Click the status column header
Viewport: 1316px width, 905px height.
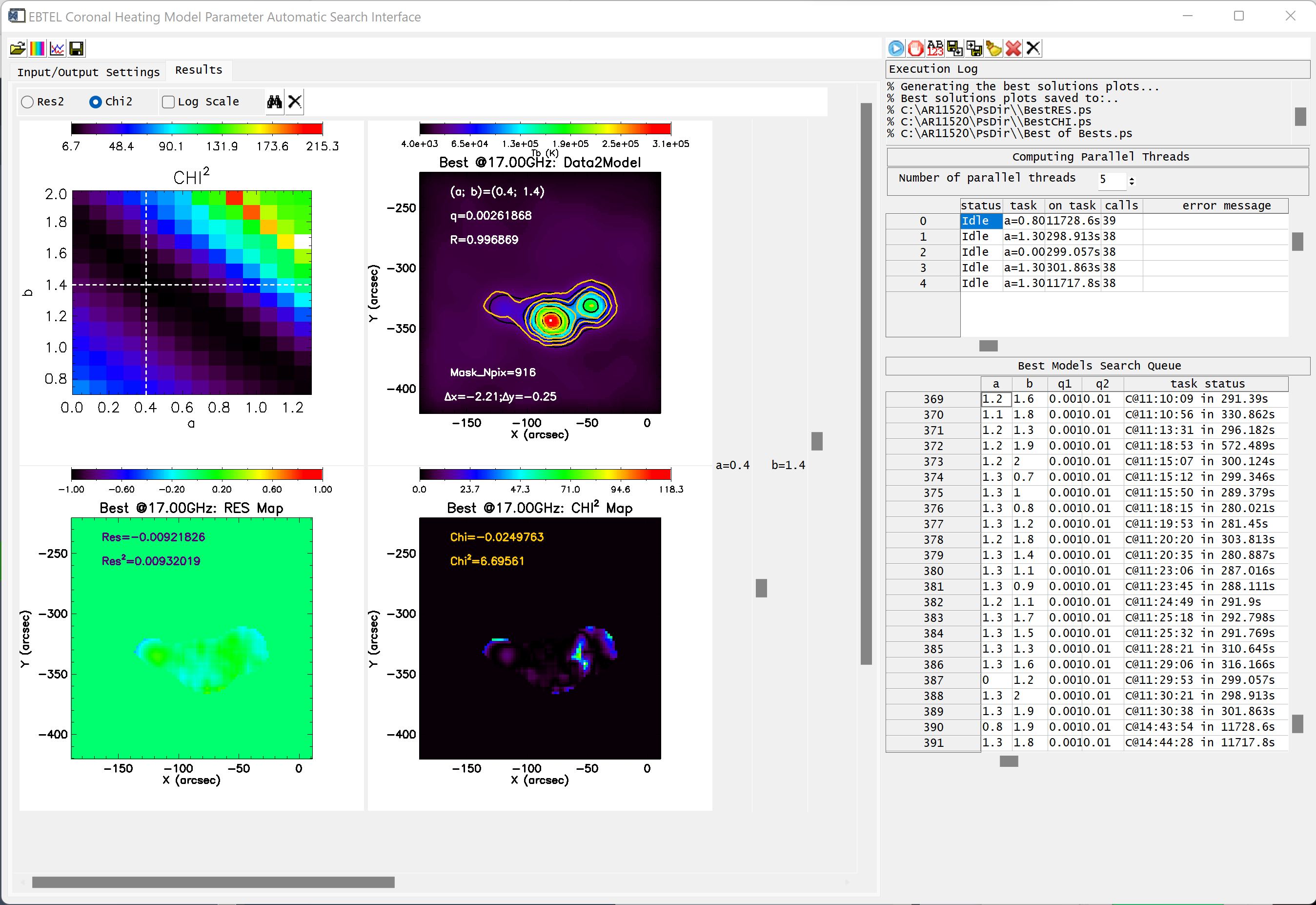point(981,206)
